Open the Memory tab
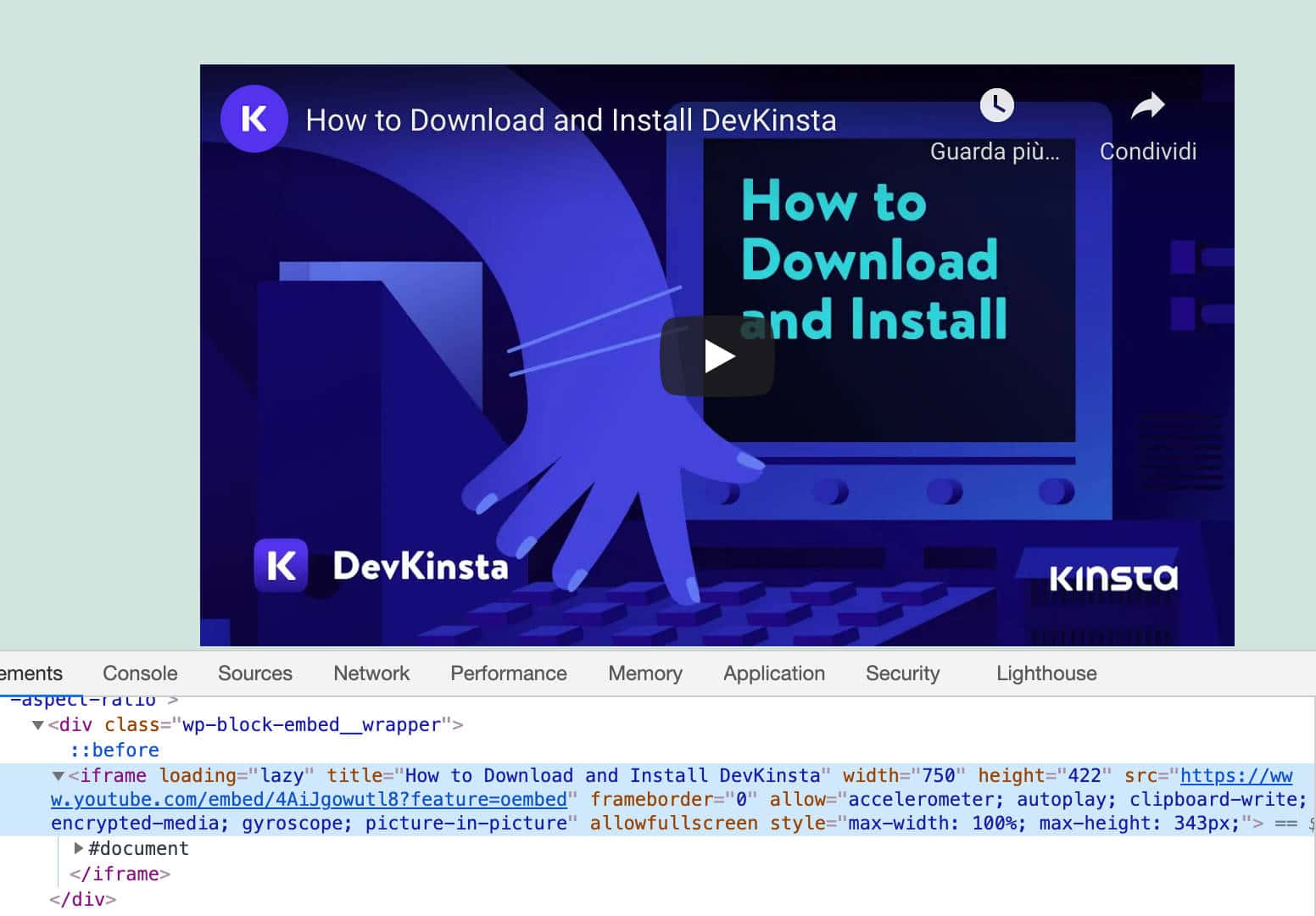Viewport: 1316px width, 916px height. click(x=644, y=673)
